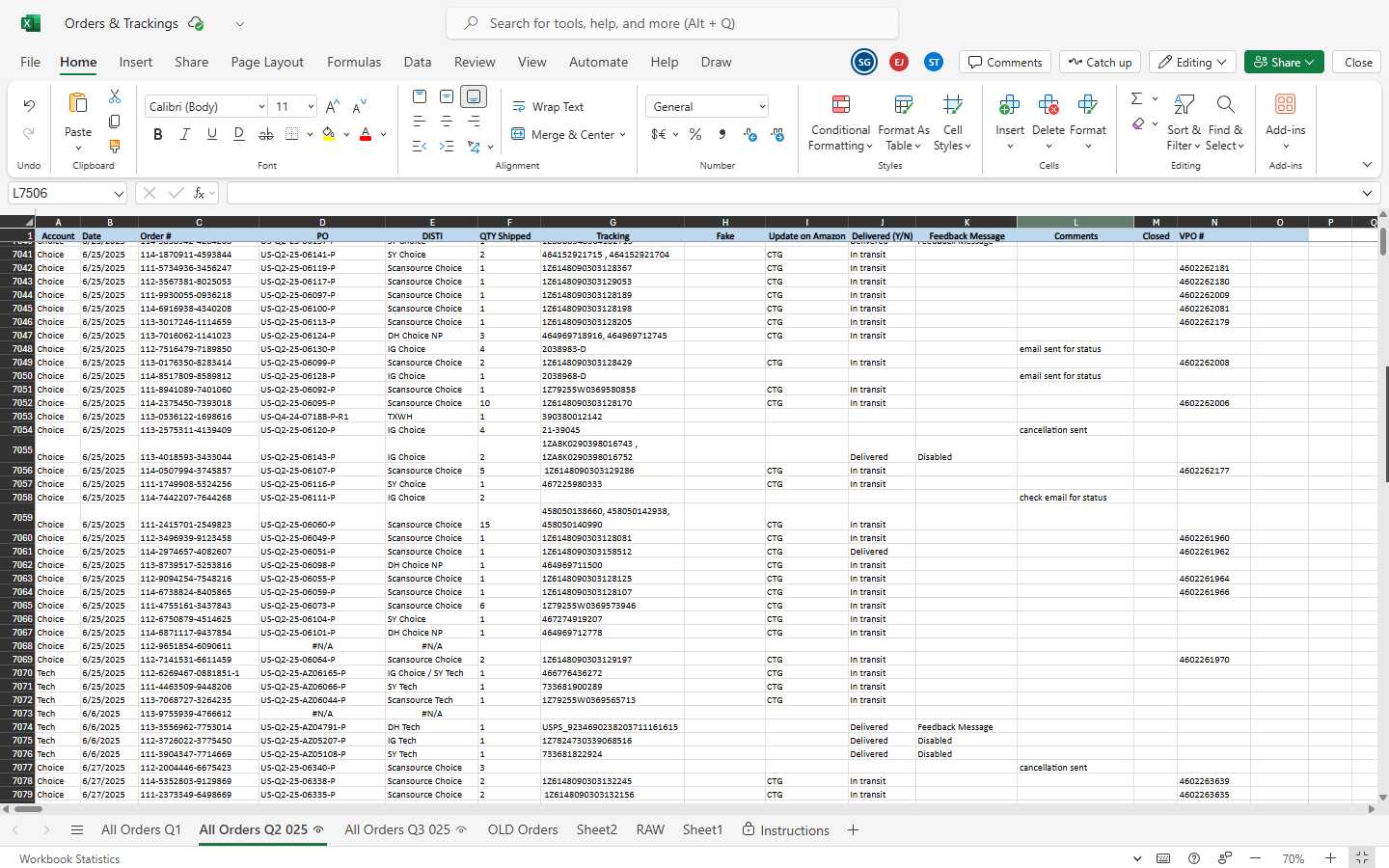Open the Instructions sheet tab

785,829
